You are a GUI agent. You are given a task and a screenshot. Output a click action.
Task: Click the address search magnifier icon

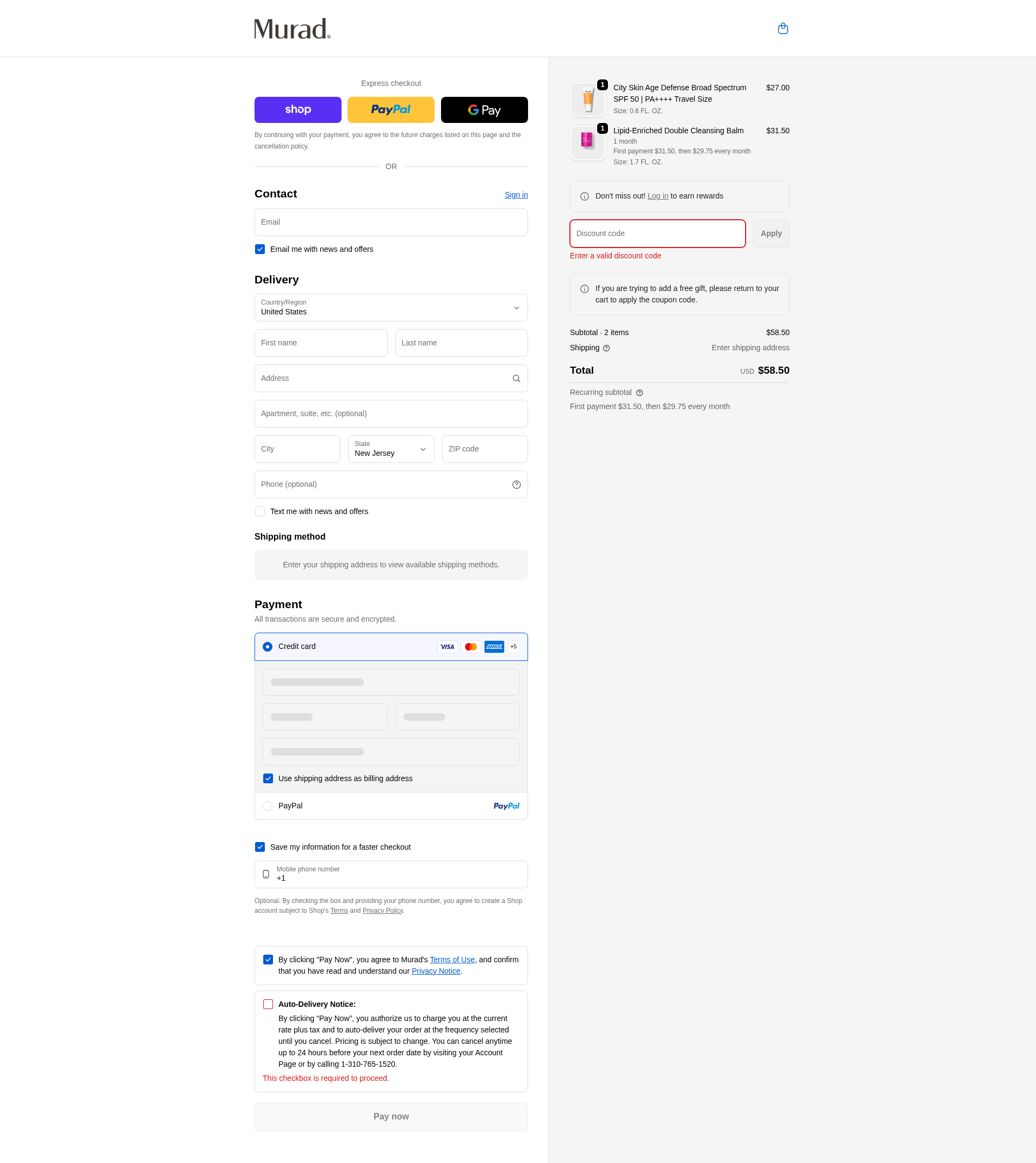(516, 379)
